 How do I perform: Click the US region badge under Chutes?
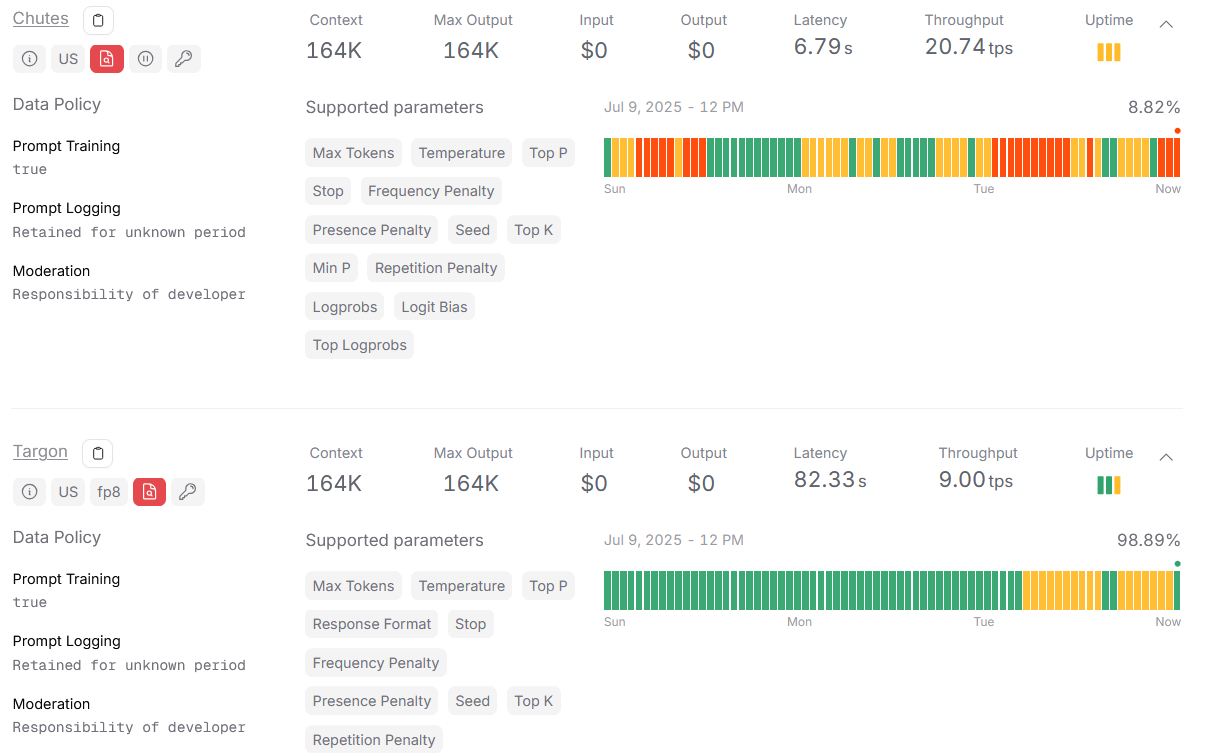68,59
